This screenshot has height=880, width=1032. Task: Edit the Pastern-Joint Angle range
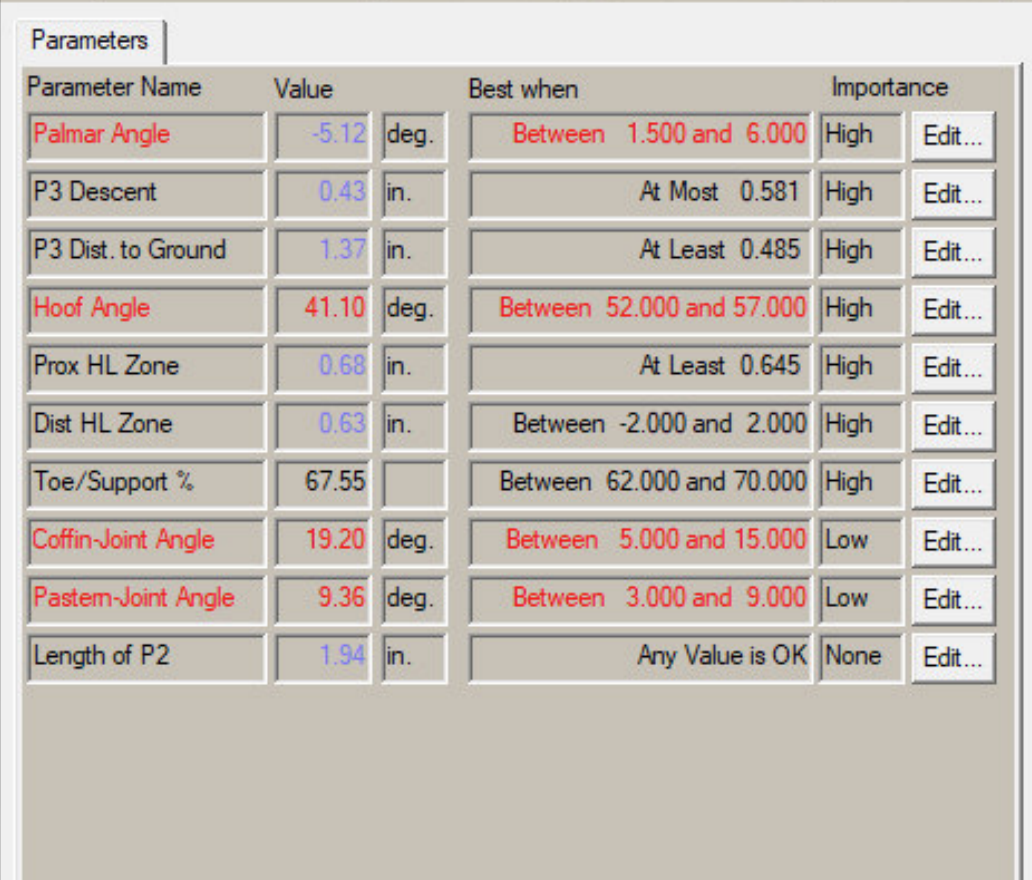(952, 600)
